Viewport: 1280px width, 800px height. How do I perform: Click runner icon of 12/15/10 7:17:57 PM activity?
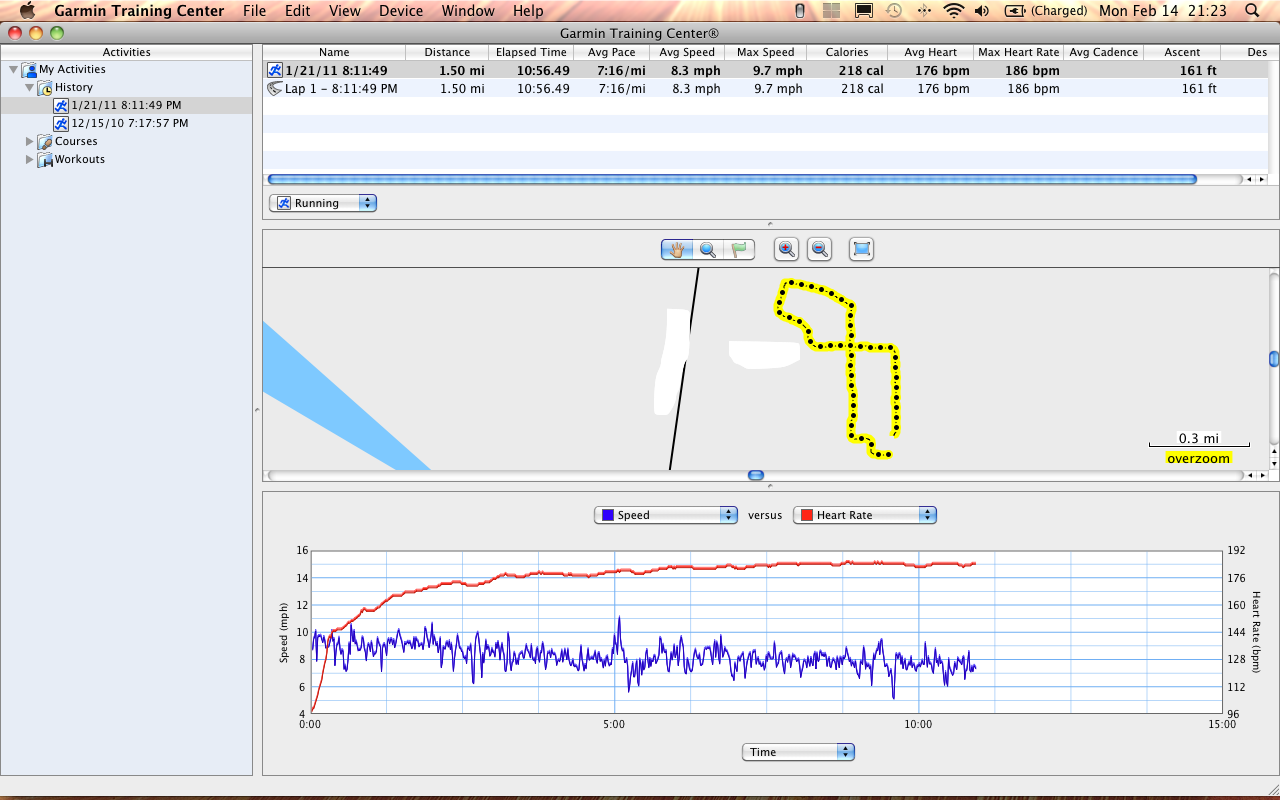(62, 124)
